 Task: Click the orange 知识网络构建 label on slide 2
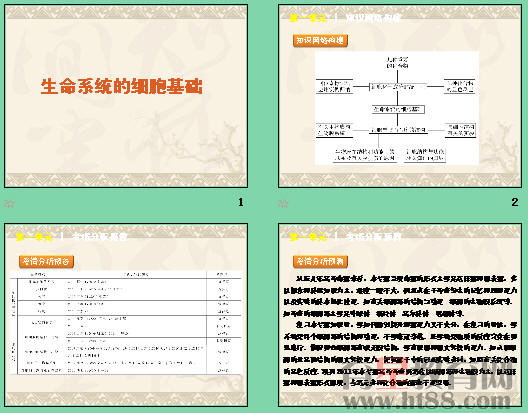[x=320, y=41]
